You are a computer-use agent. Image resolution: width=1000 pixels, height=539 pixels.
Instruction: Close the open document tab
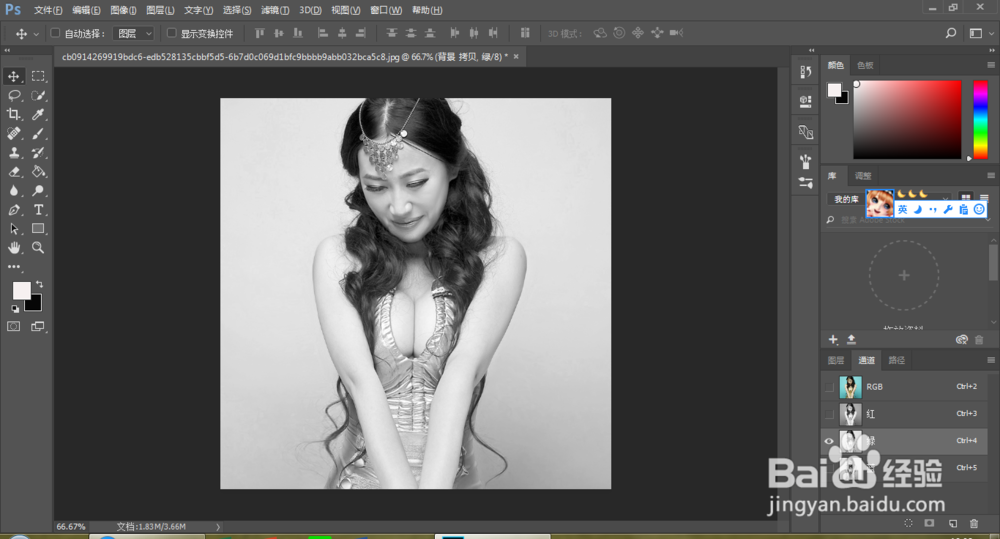click(x=516, y=57)
